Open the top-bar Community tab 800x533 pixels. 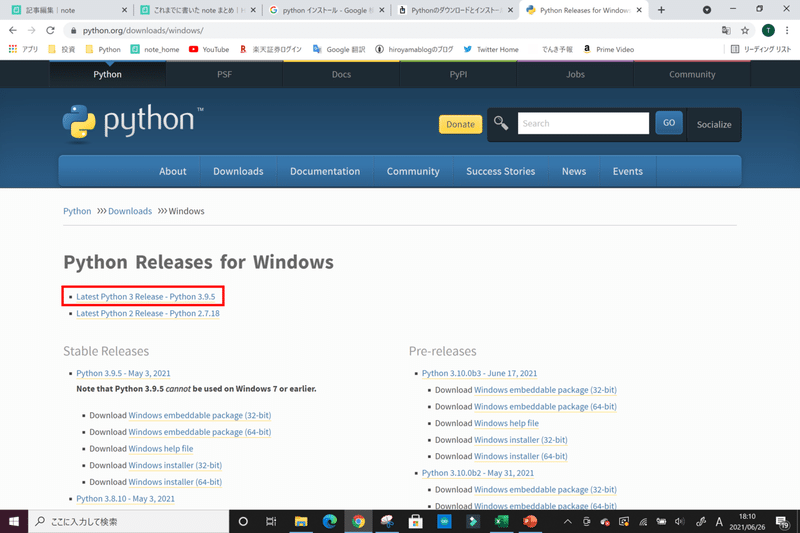click(692, 74)
